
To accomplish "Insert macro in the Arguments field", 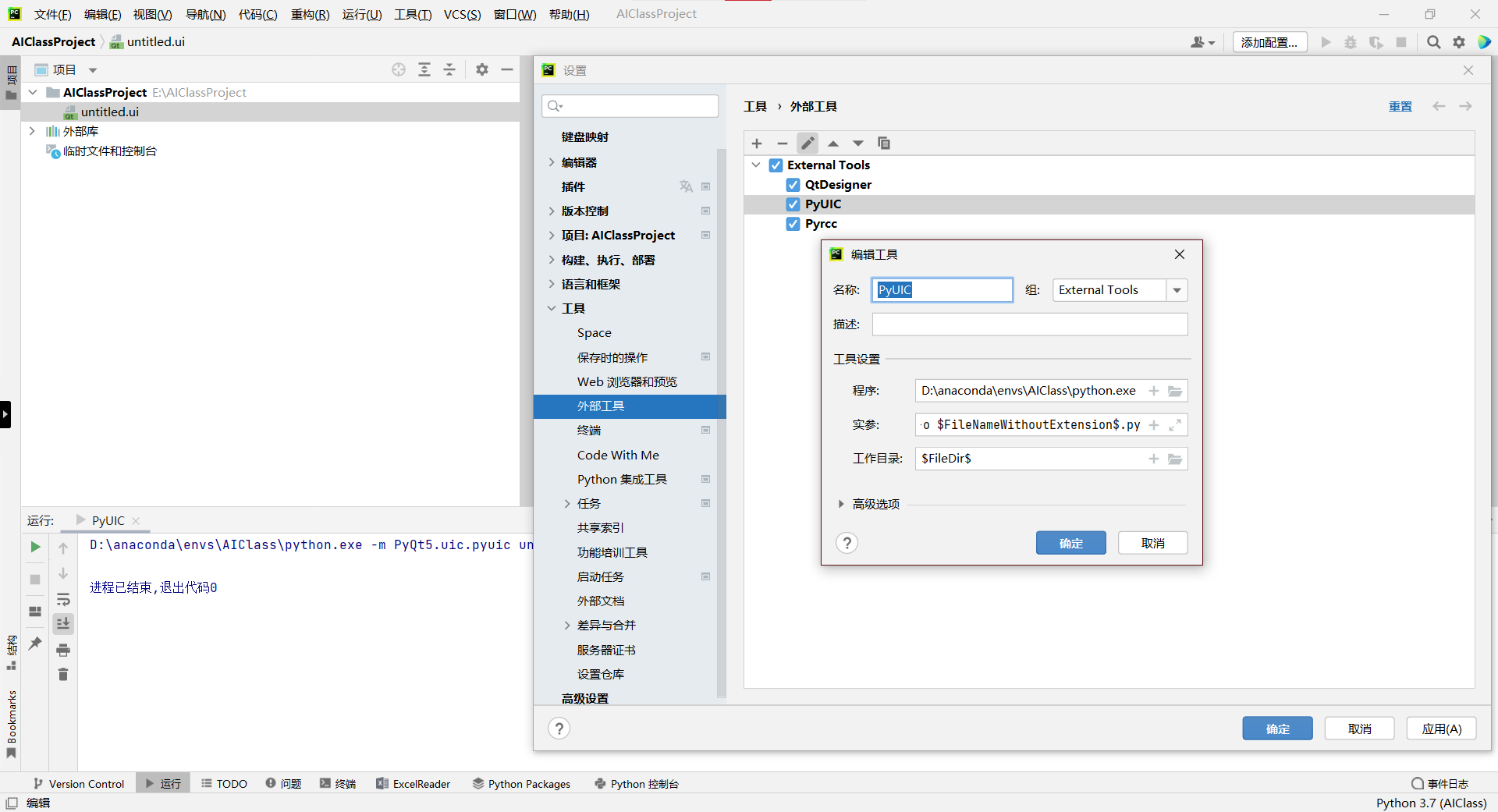I will [1154, 425].
